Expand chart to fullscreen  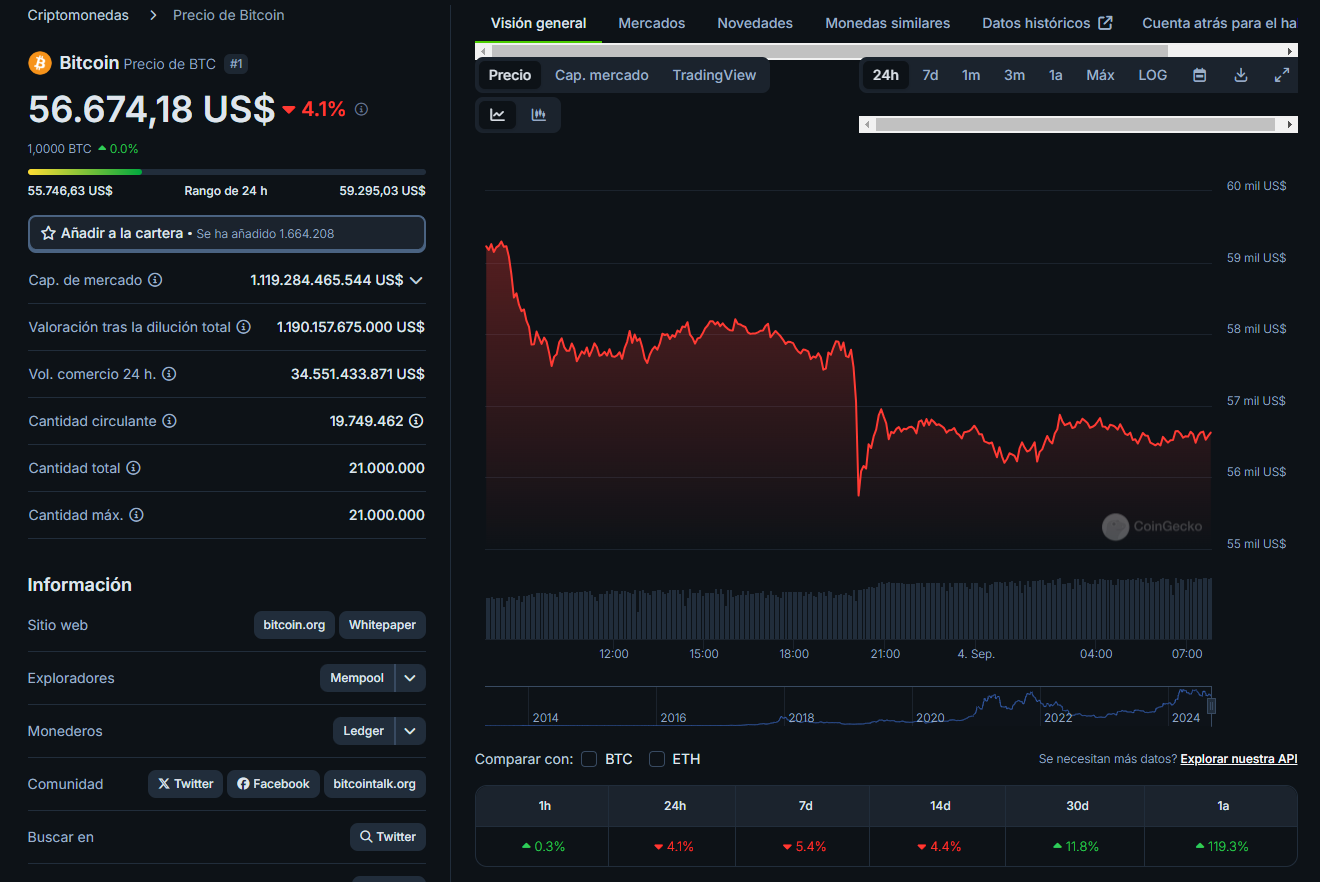(1282, 75)
